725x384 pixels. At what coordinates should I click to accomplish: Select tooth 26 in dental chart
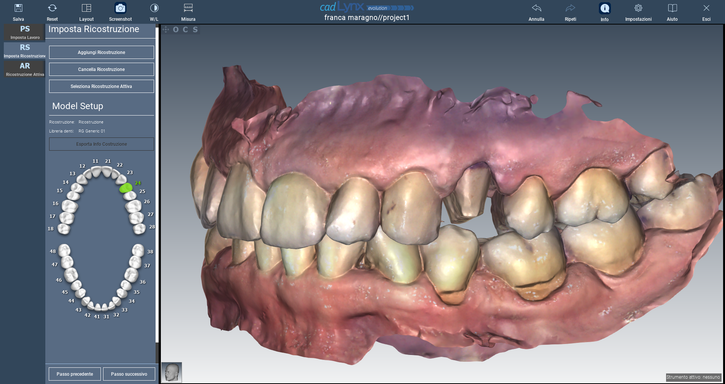click(134, 206)
